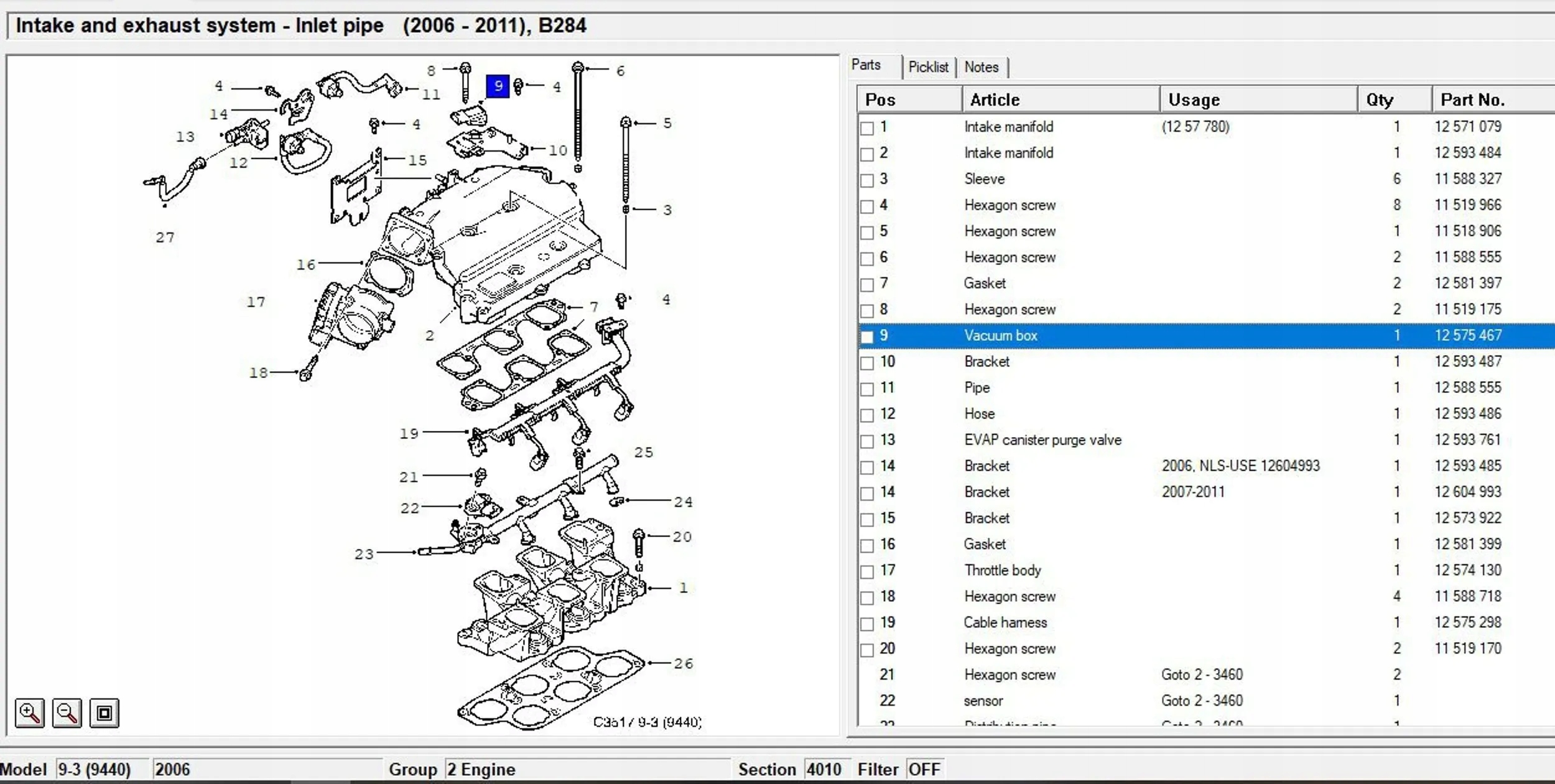Click the fit-to-window diagram icon

104,713
